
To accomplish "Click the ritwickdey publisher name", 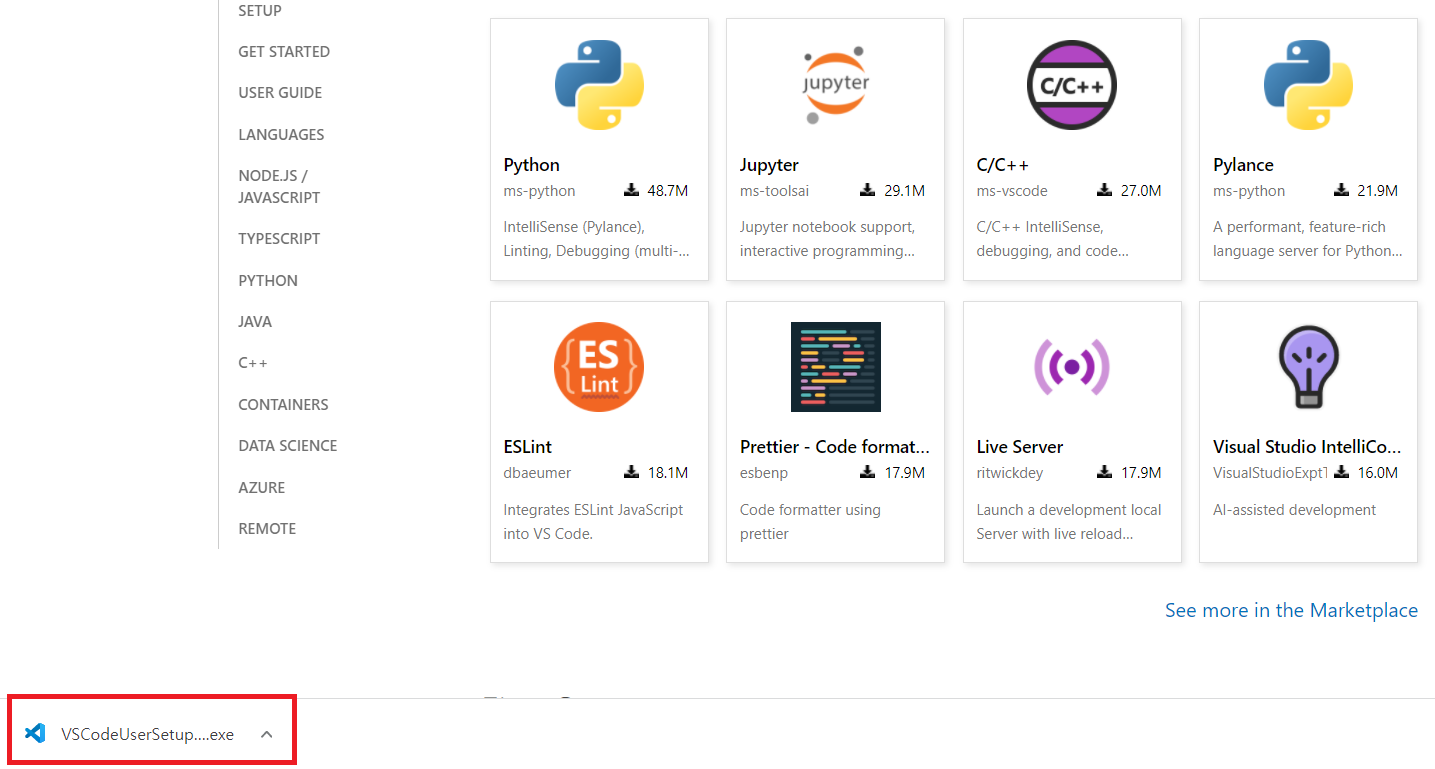I will coord(1012,473).
